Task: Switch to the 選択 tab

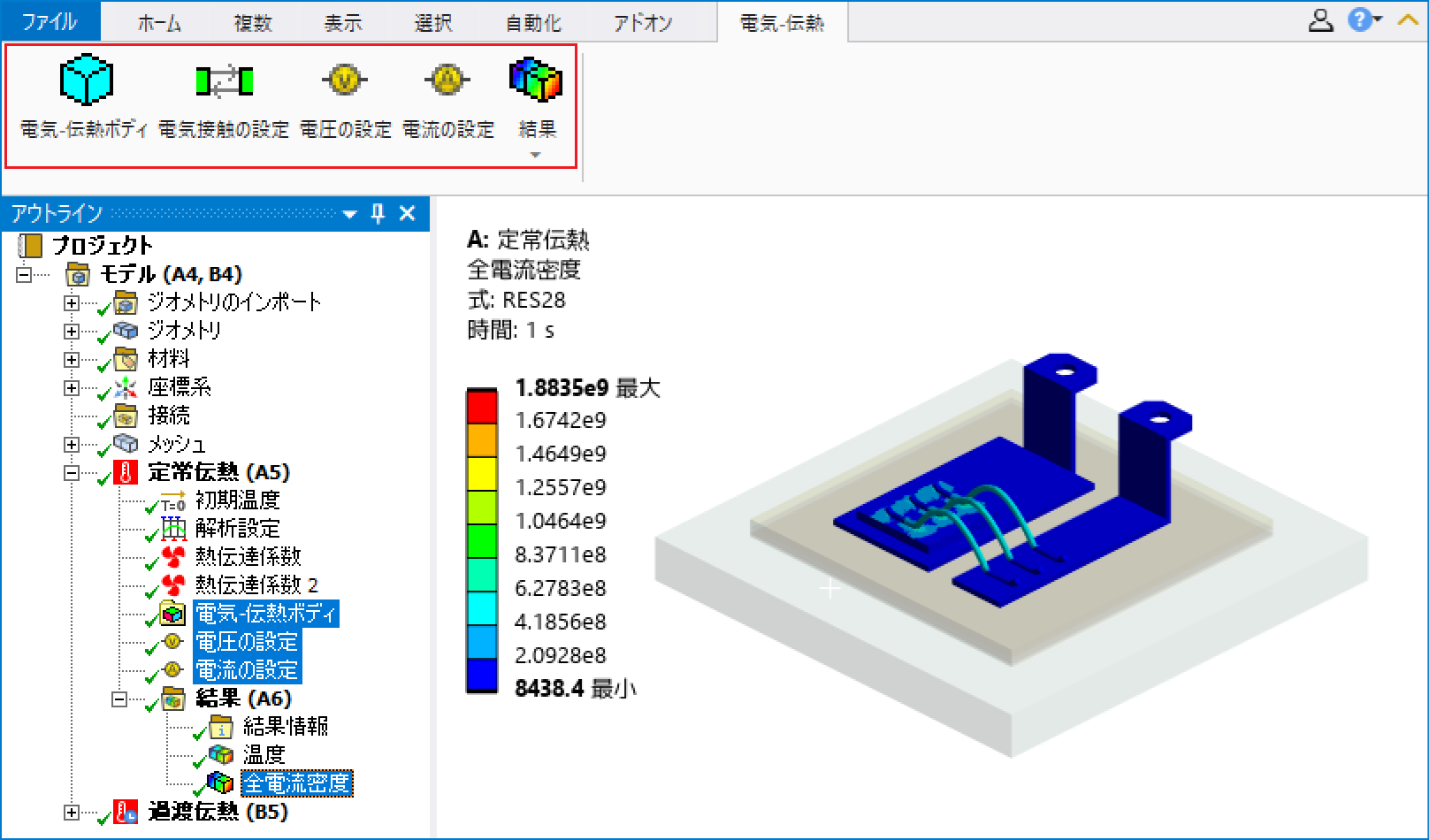Action: pyautogui.click(x=433, y=23)
